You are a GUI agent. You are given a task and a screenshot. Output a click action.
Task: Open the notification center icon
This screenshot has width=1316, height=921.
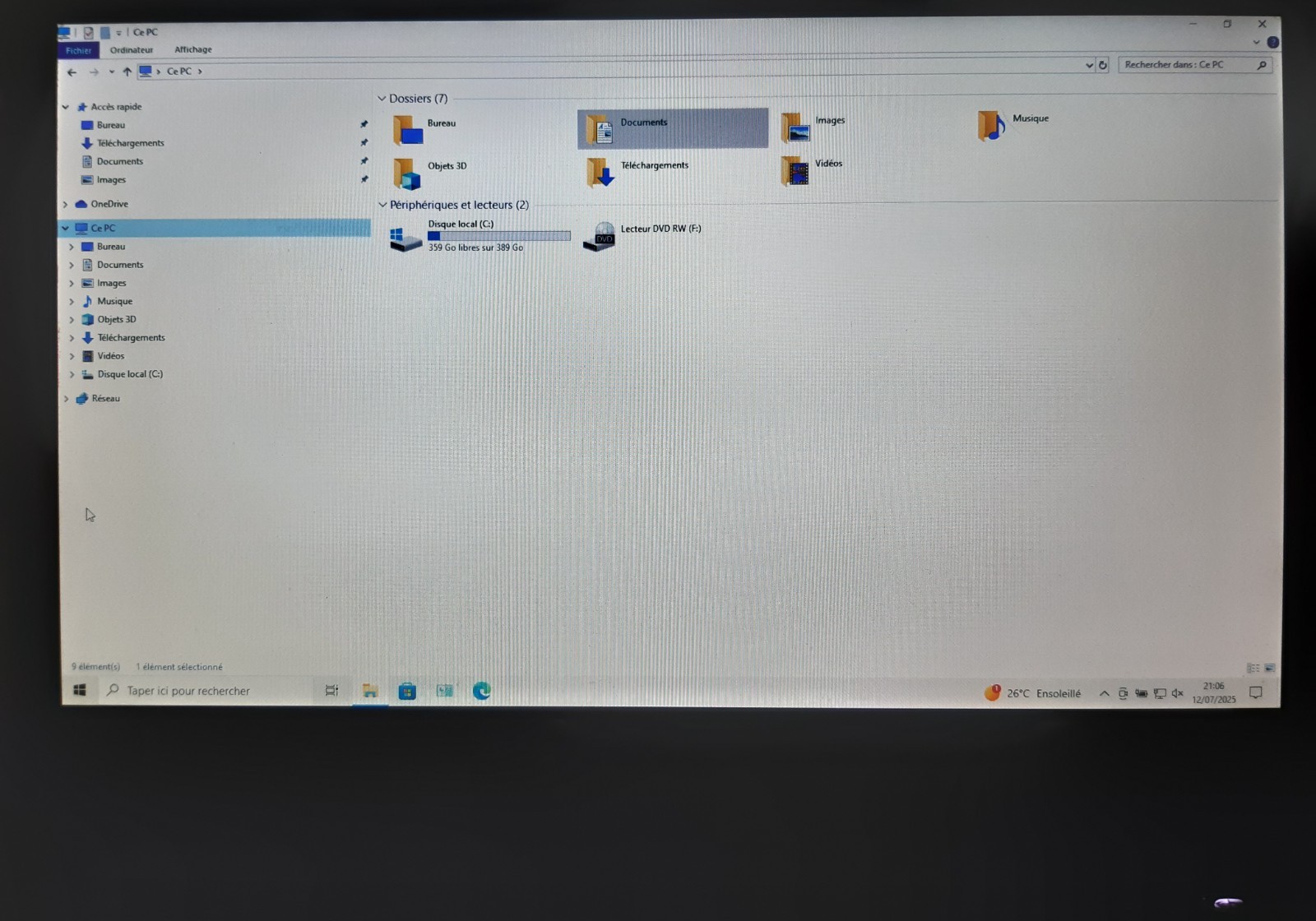point(1256,693)
